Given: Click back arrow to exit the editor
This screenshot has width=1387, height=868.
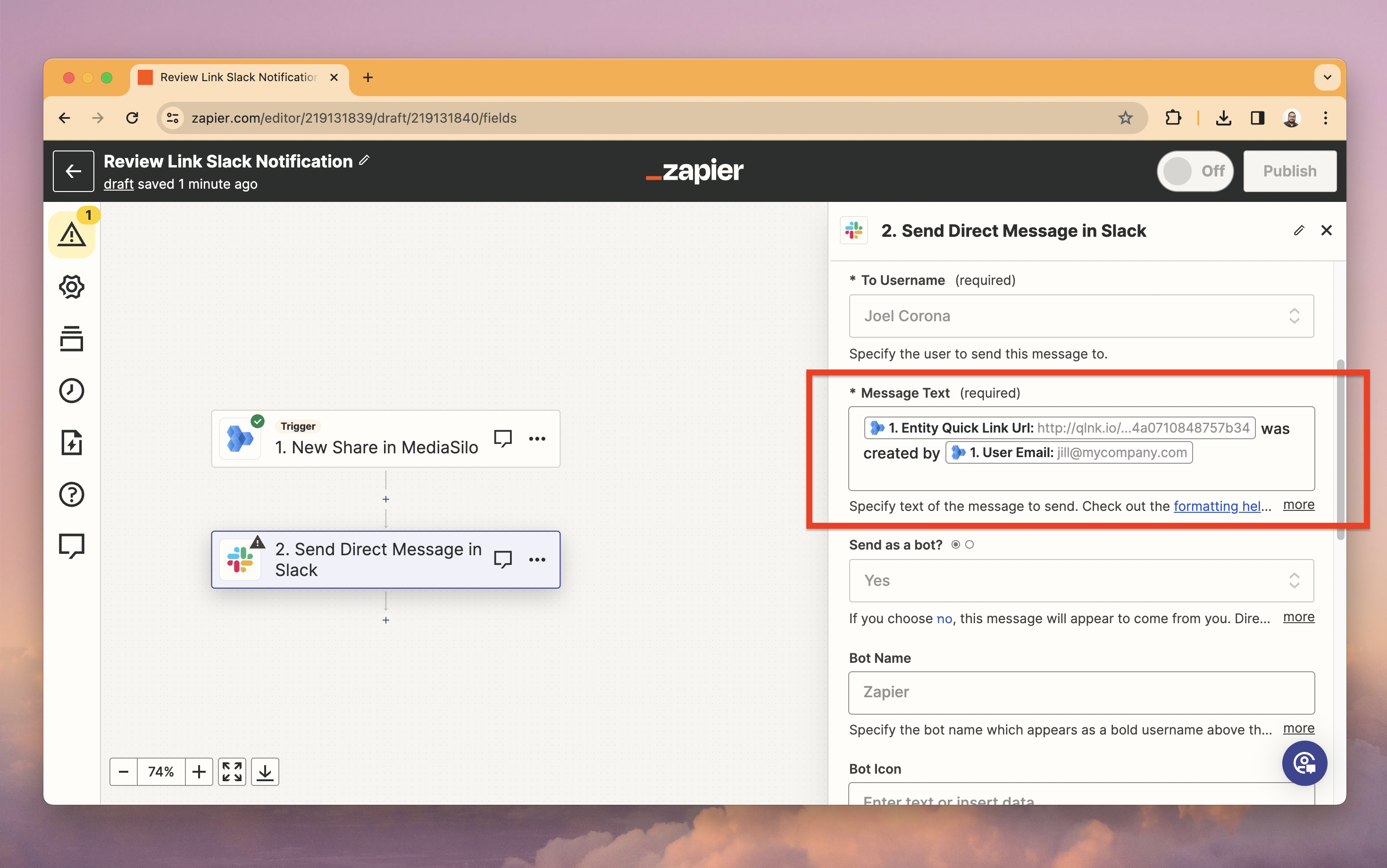Looking at the screenshot, I should tap(74, 171).
